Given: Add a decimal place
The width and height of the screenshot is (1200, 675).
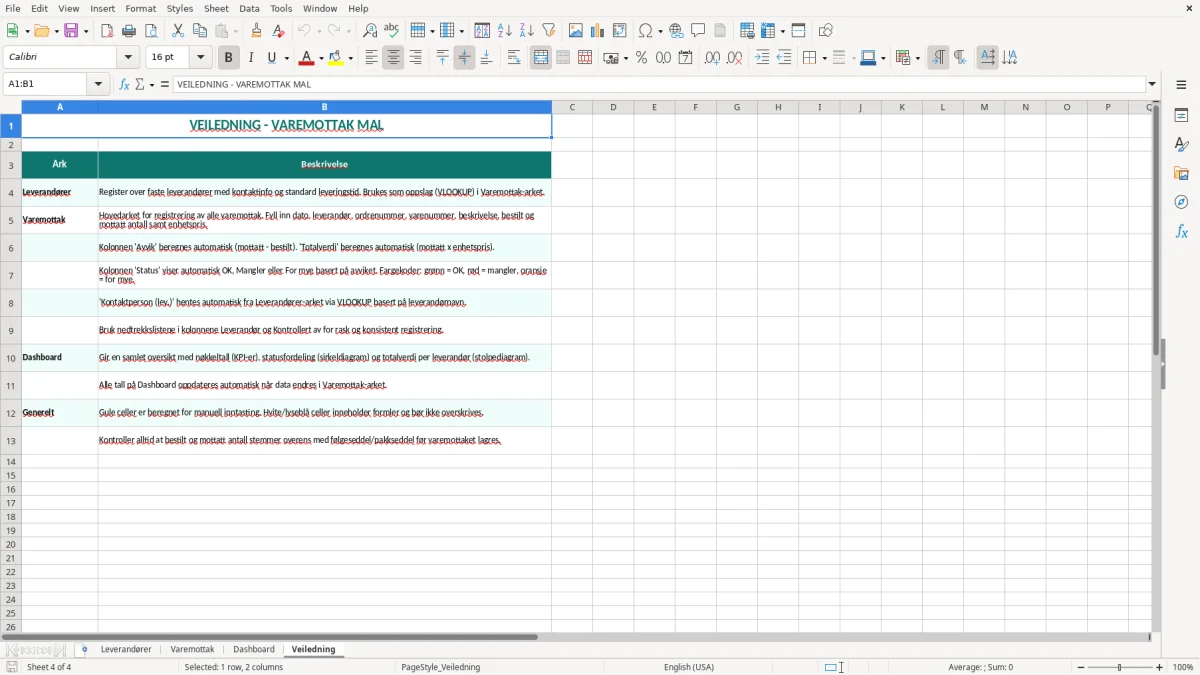Looking at the screenshot, I should tap(712, 58).
